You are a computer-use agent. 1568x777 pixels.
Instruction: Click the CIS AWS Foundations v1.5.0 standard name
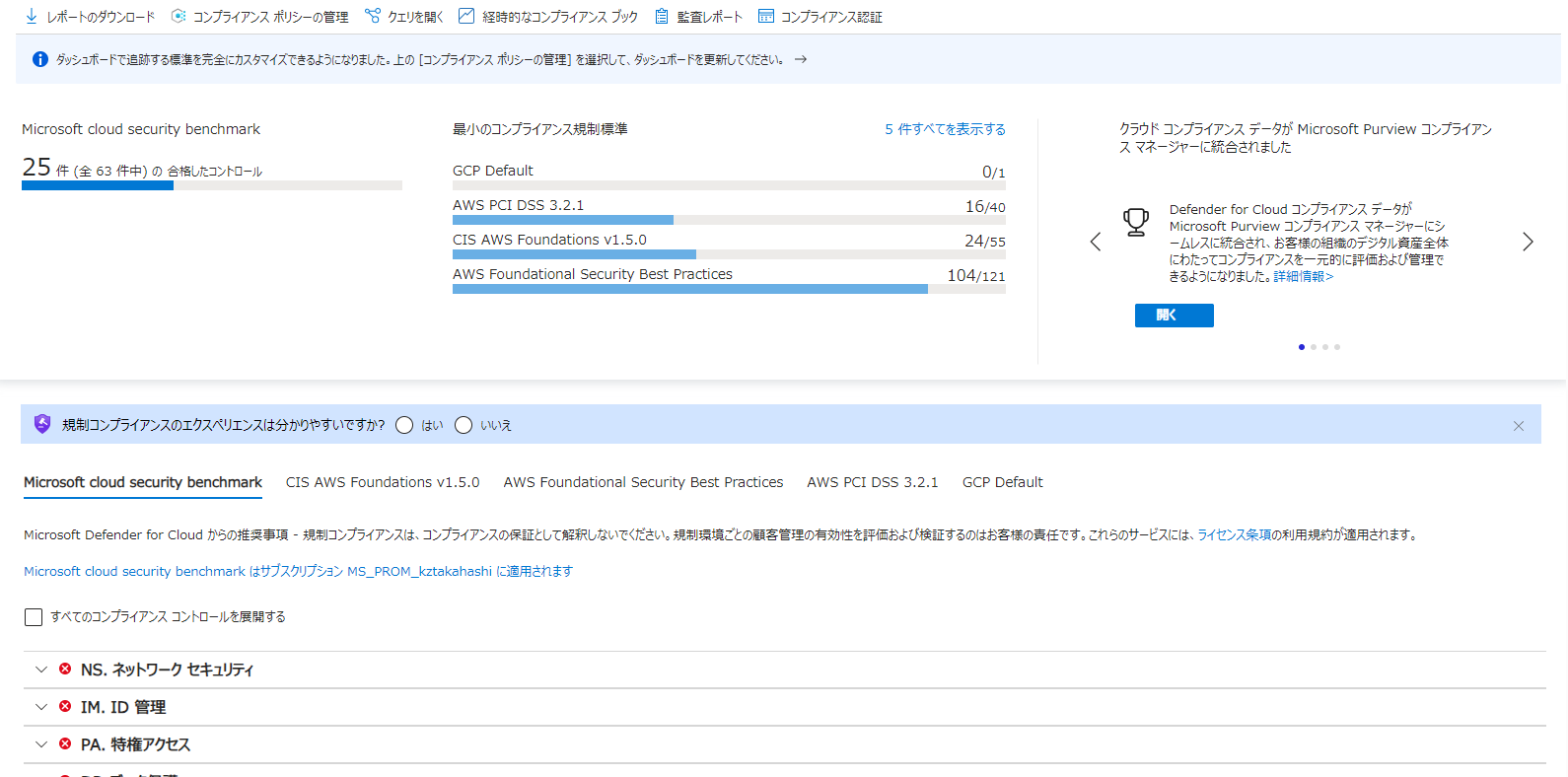click(549, 240)
